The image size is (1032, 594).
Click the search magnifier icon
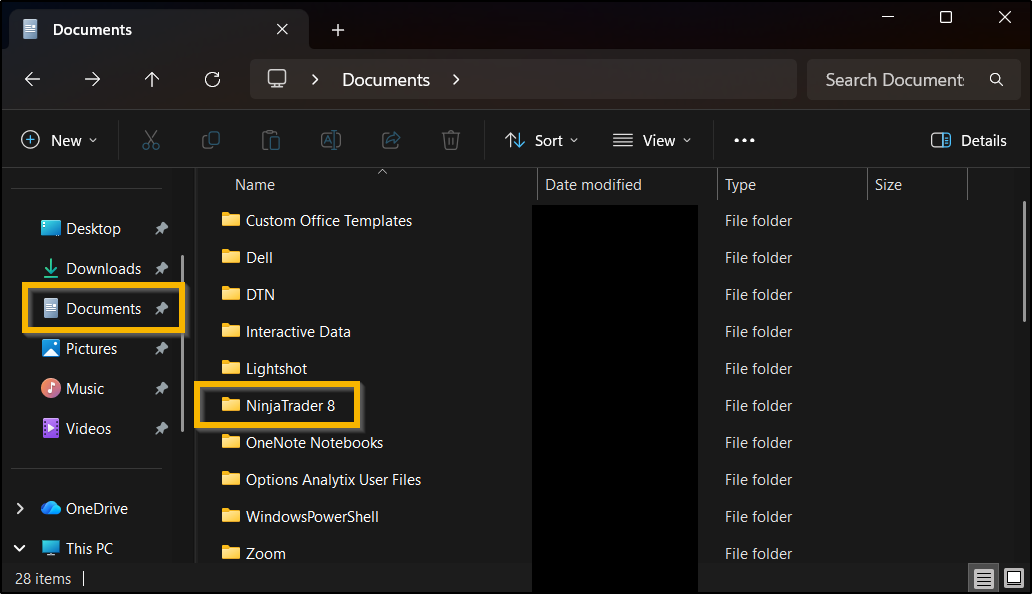pyautogui.click(x=996, y=80)
